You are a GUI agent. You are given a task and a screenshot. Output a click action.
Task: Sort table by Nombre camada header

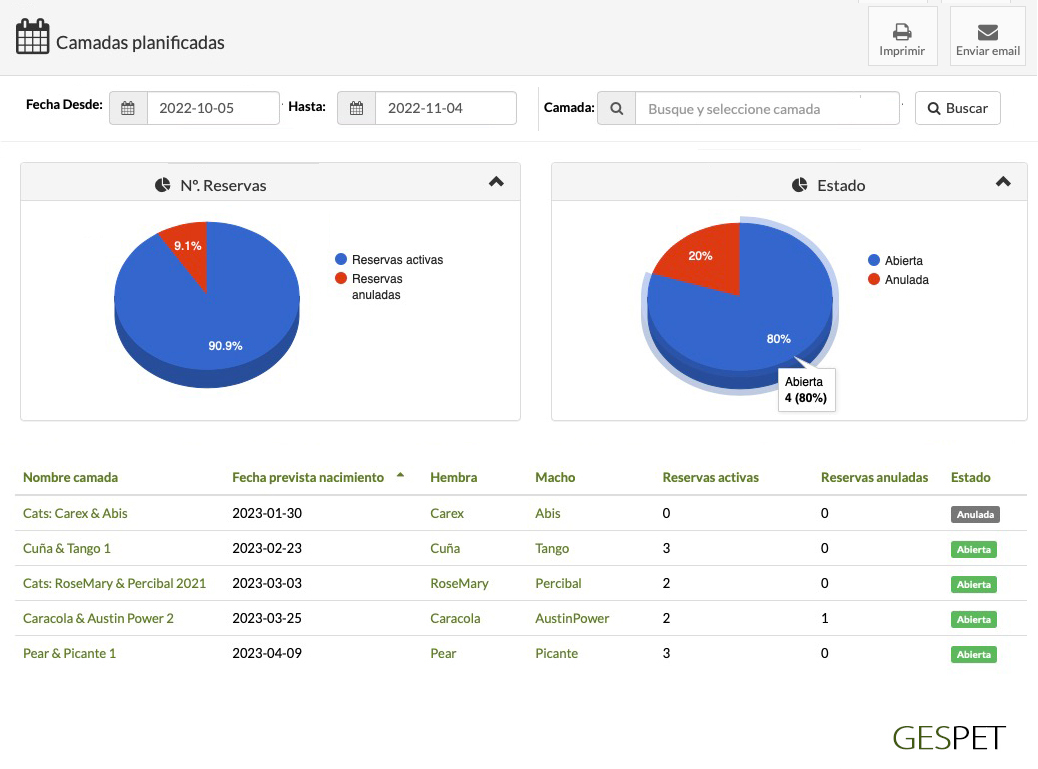tap(70, 477)
